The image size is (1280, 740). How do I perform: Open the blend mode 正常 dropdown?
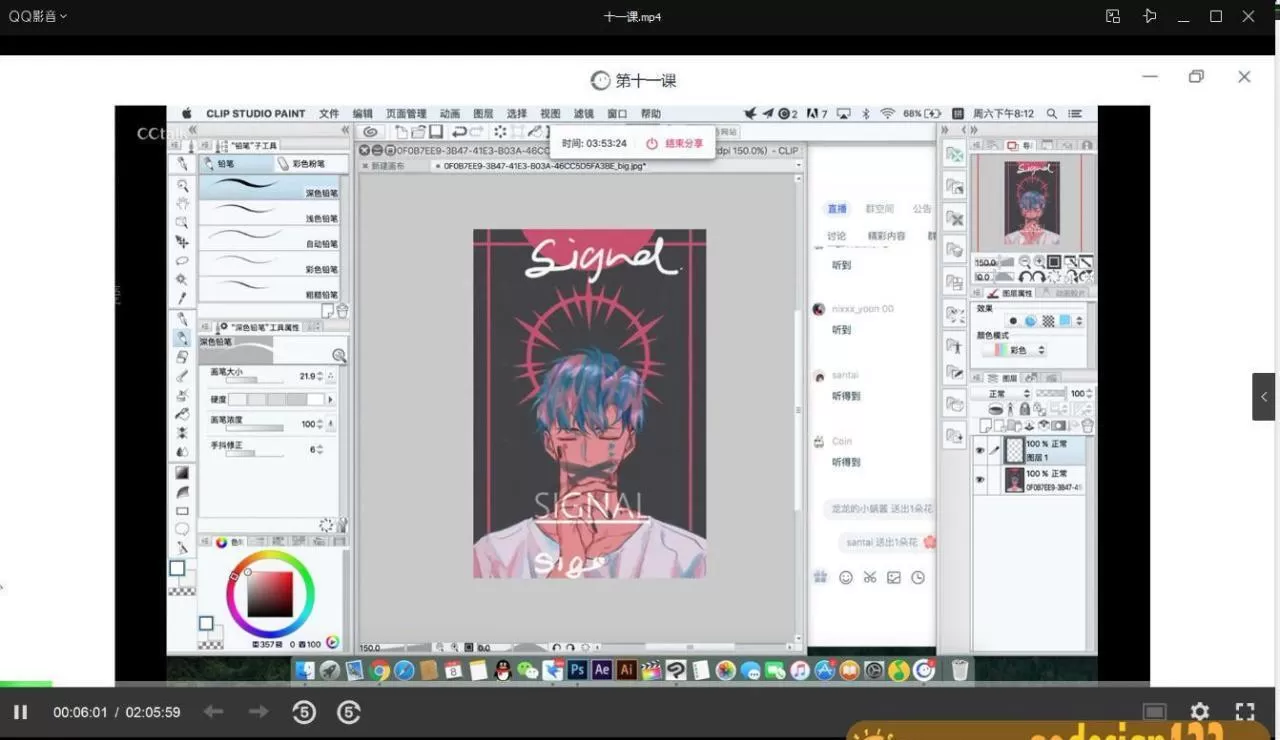[x=1002, y=394]
